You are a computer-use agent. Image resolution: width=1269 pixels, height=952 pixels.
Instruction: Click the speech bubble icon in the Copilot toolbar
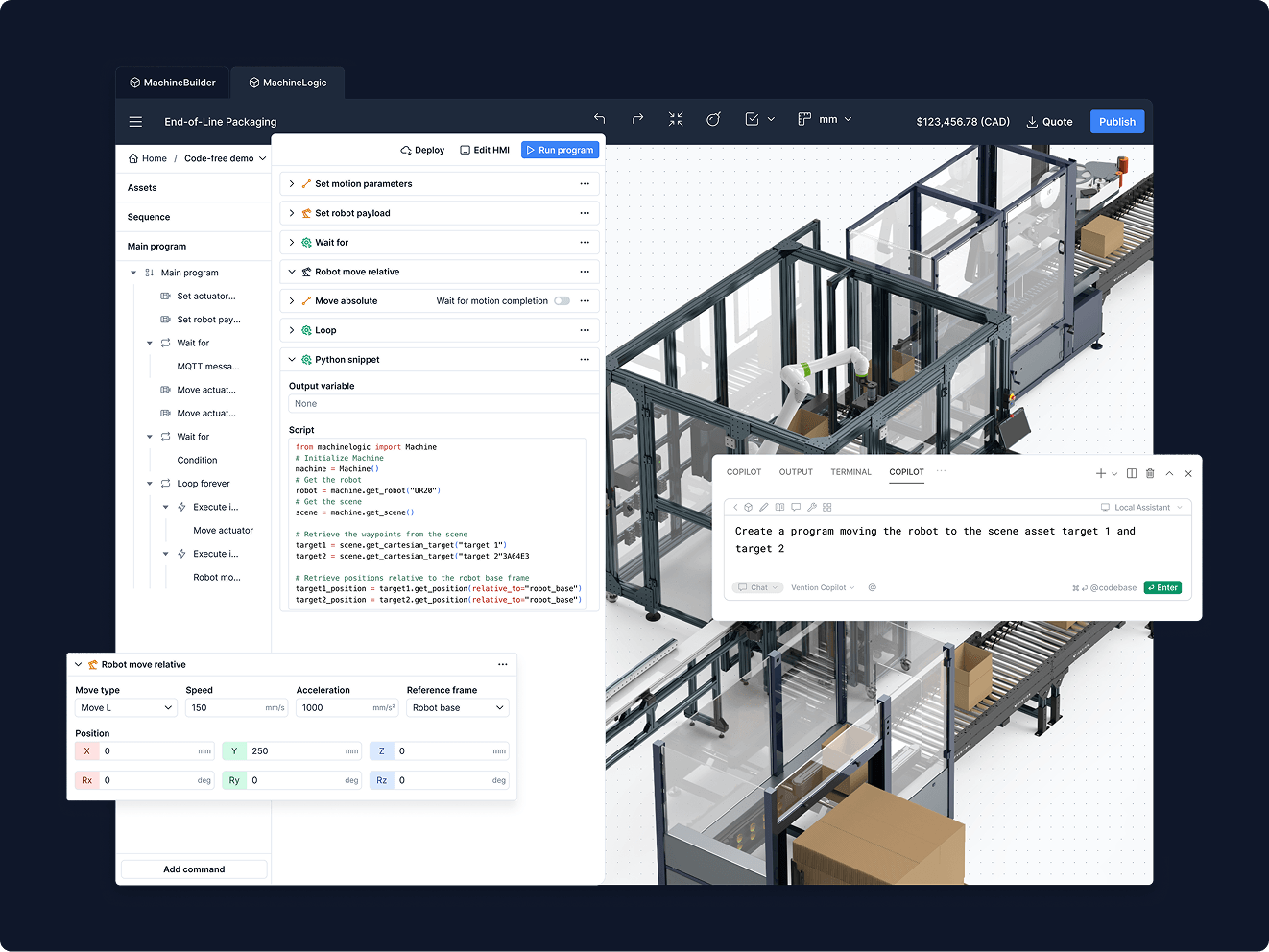pos(796,507)
